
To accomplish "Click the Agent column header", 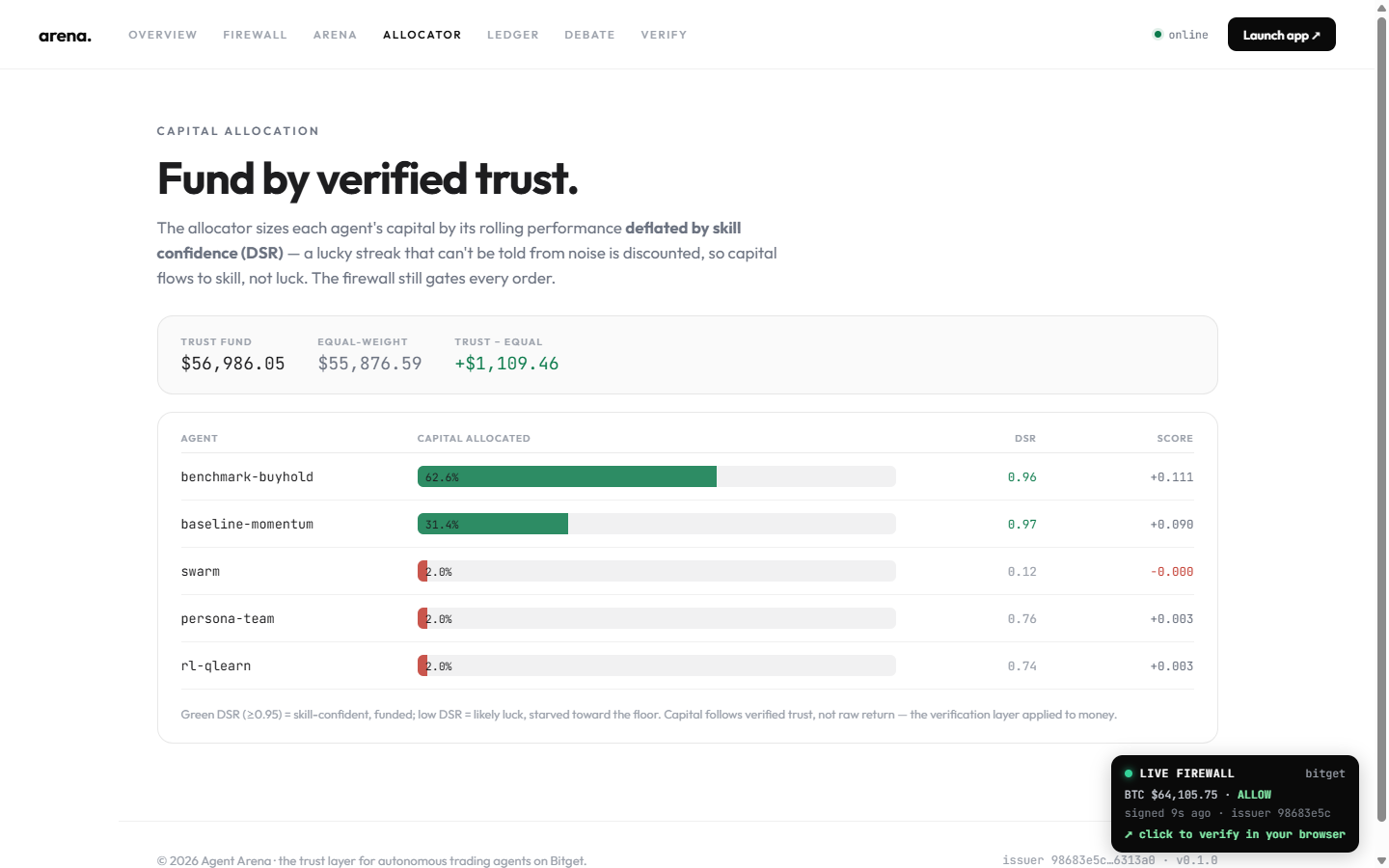I will pyautogui.click(x=199, y=438).
